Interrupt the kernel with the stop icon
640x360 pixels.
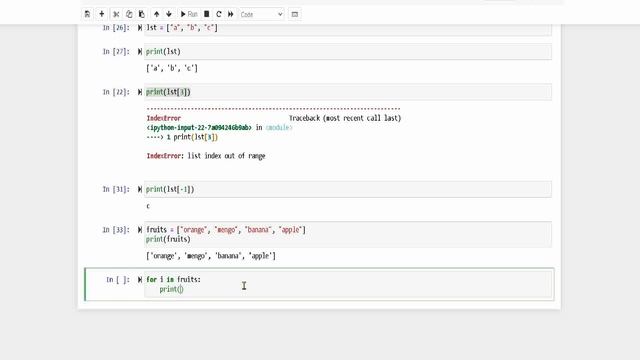click(207, 14)
